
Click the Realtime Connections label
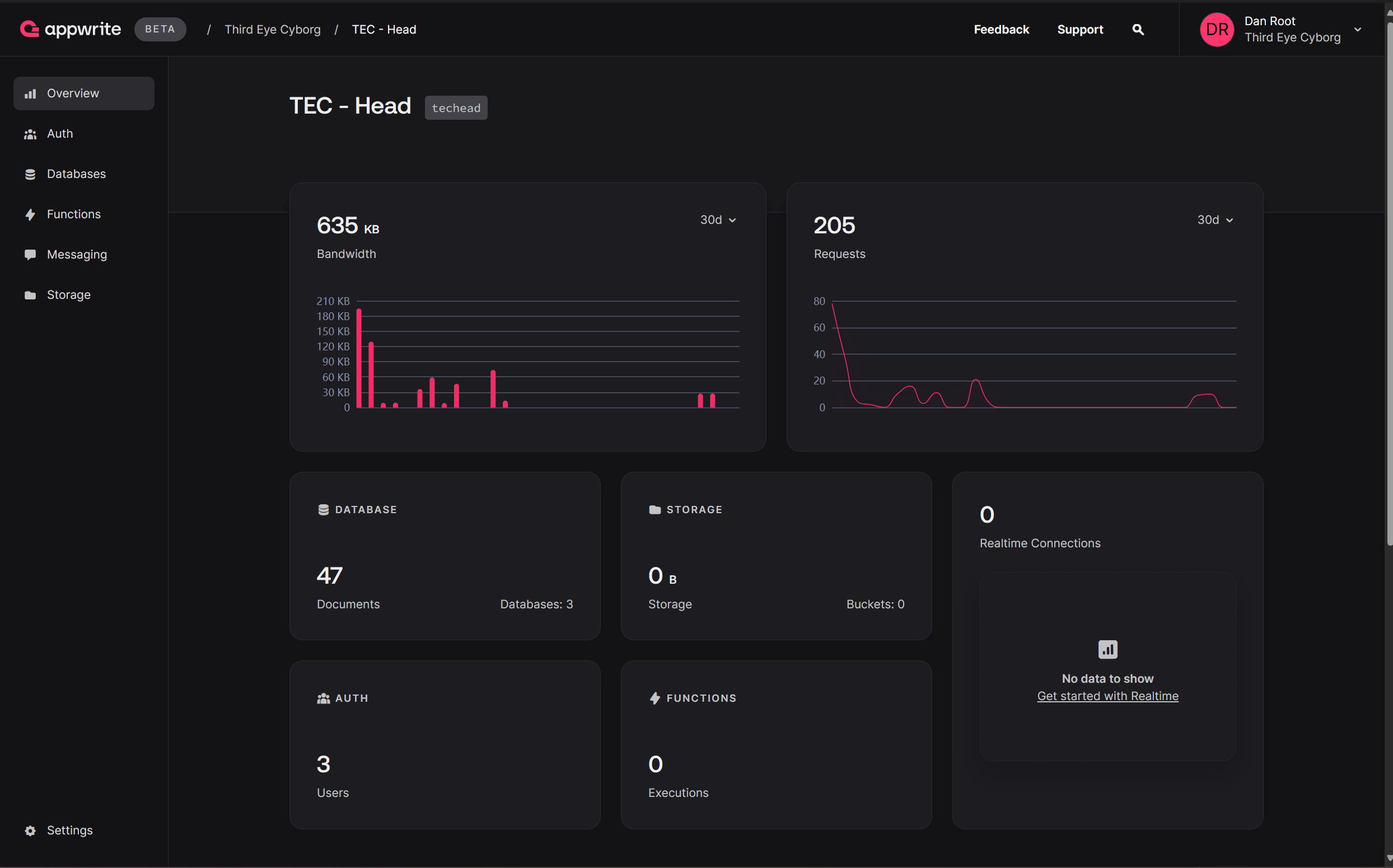[x=1040, y=543]
